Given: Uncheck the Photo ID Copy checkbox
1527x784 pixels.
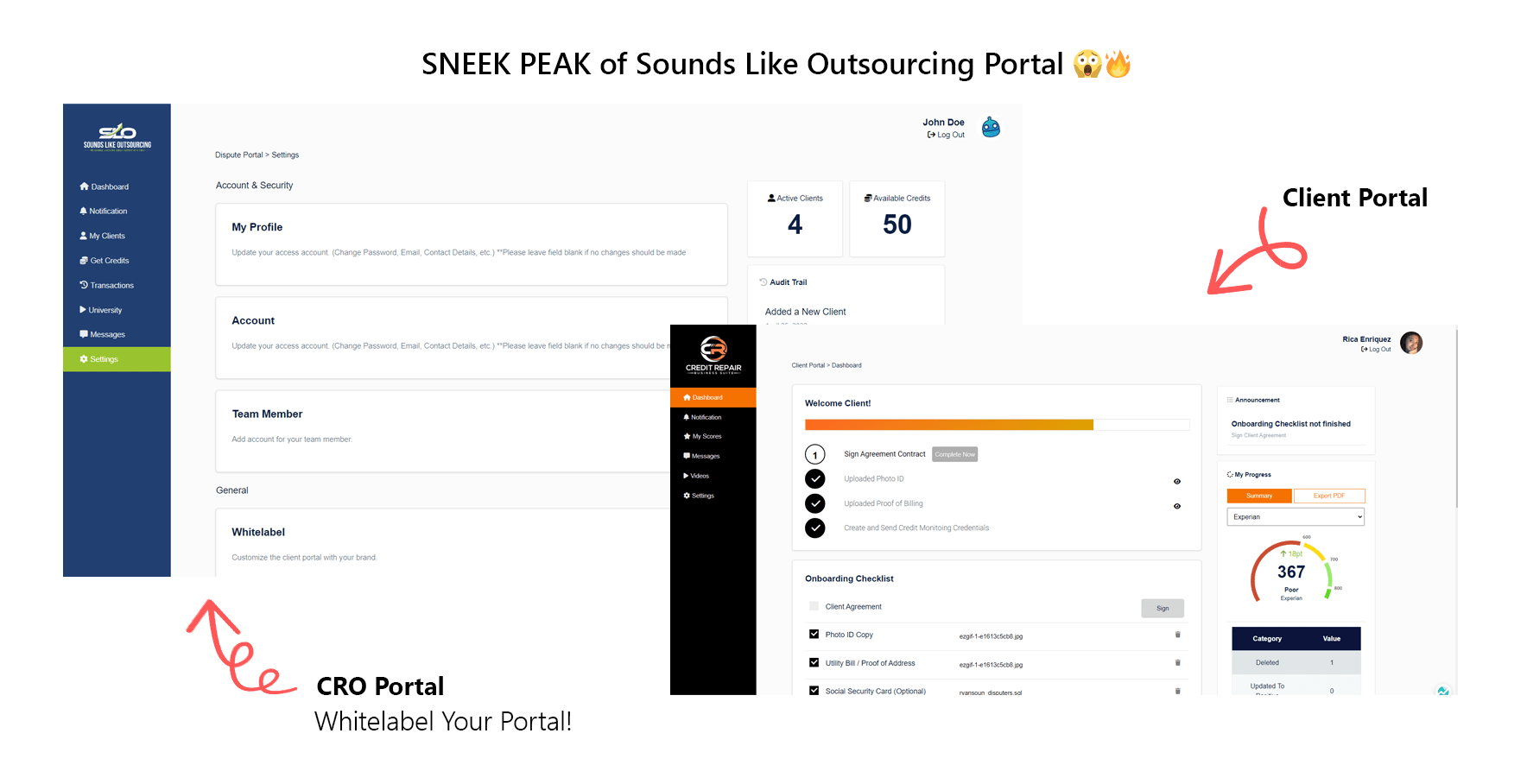Looking at the screenshot, I should (x=814, y=635).
